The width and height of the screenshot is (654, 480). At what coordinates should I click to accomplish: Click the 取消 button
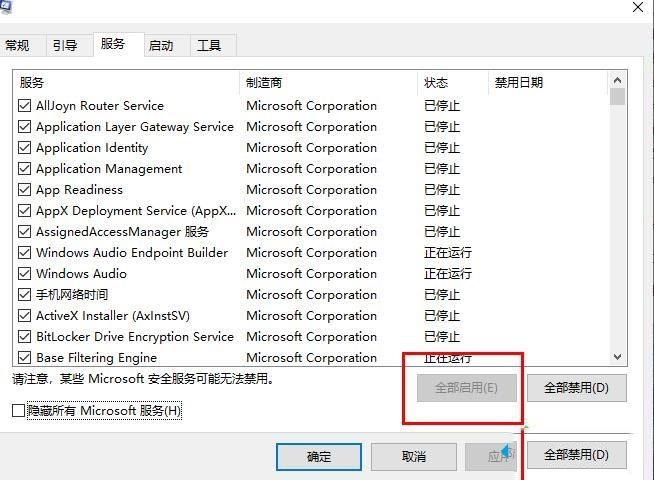pos(413,456)
